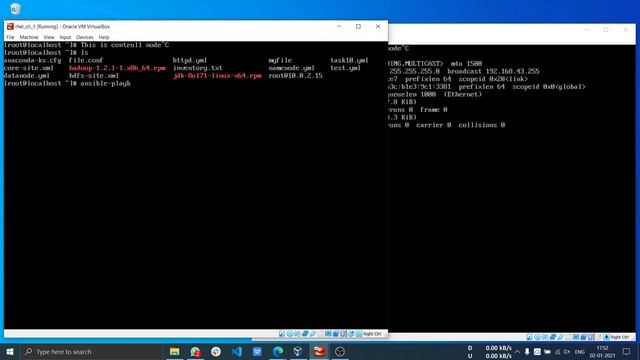The image size is (640, 360).
Task: Open VirtualBox Manager cube icon in taskbar
Action: [298, 351]
